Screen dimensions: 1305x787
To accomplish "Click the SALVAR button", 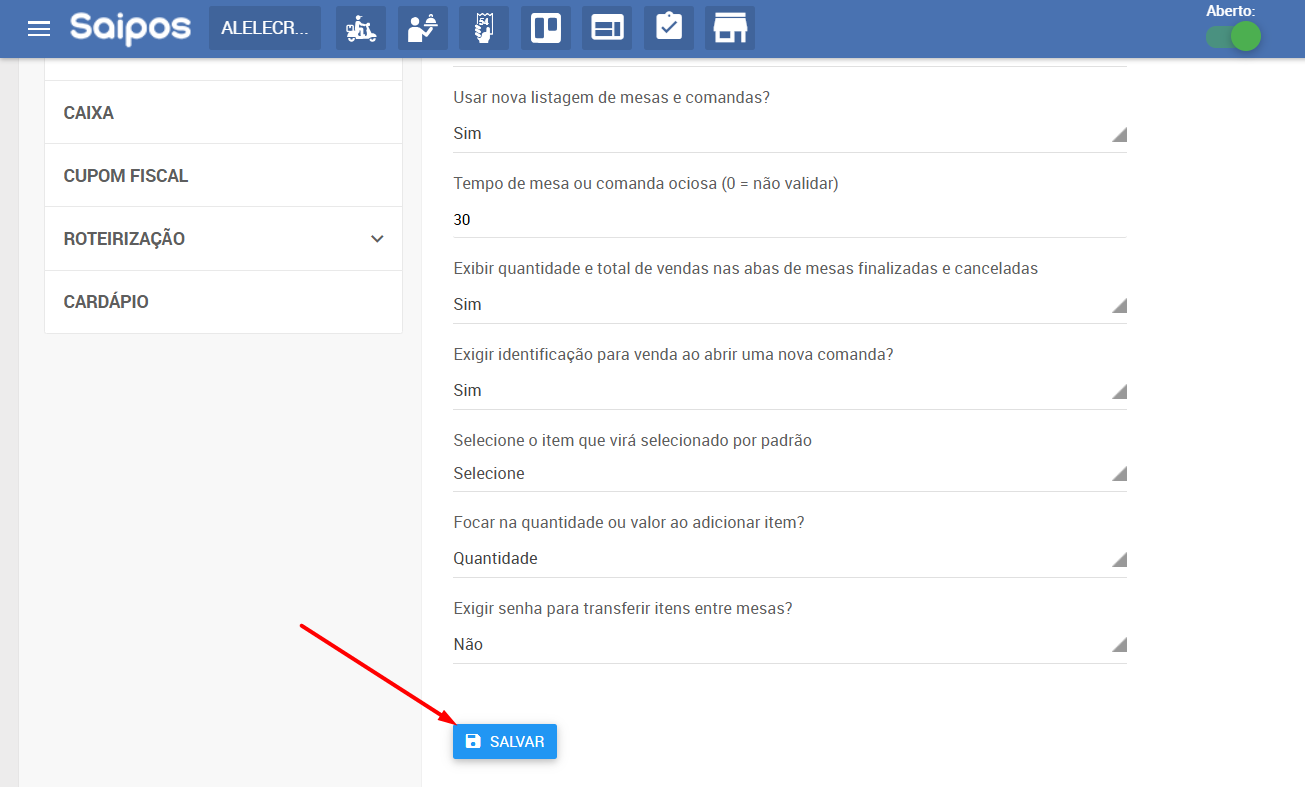I will (x=505, y=741).
